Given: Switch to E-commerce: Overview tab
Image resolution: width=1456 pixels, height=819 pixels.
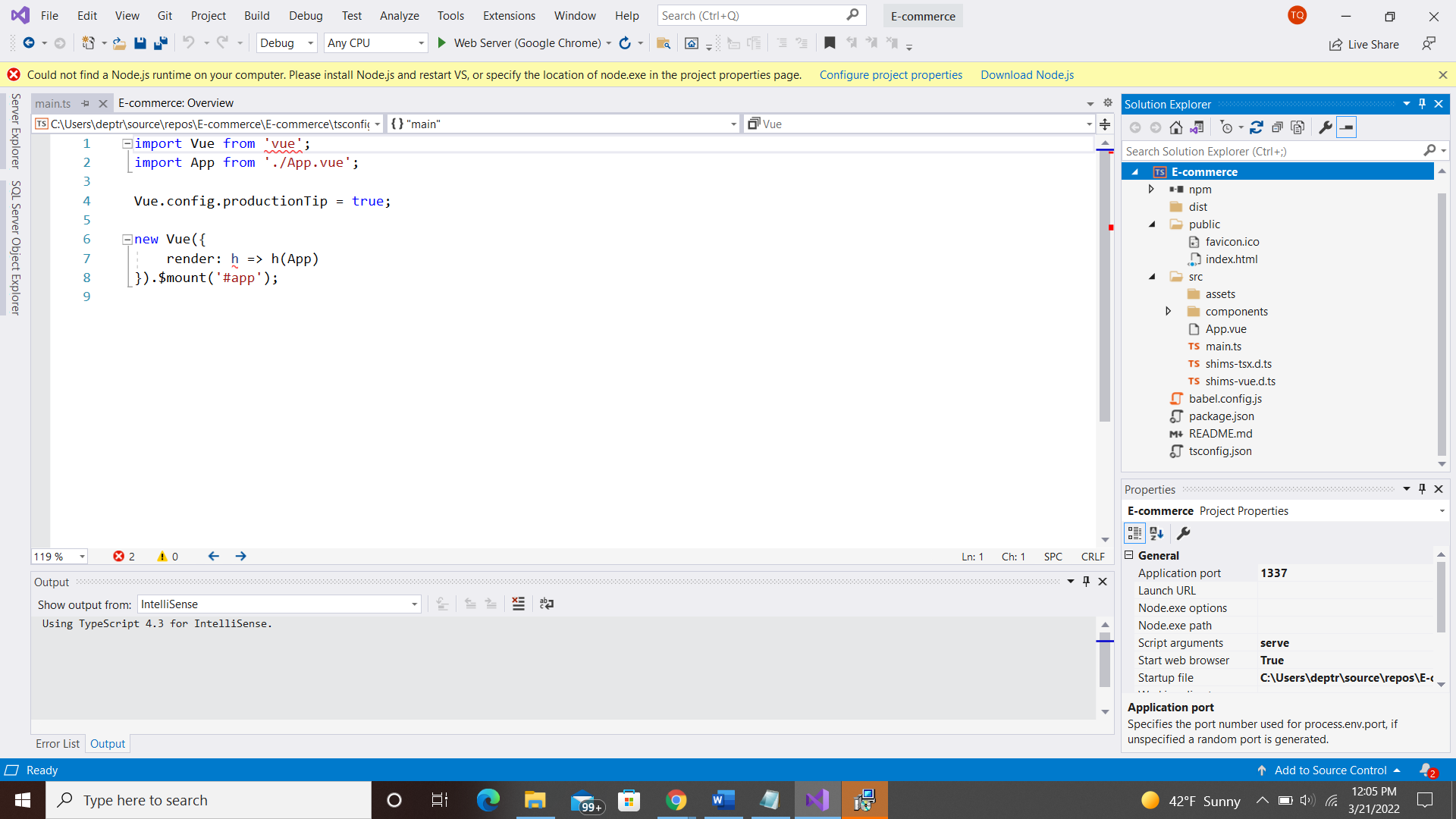Looking at the screenshot, I should coord(176,103).
